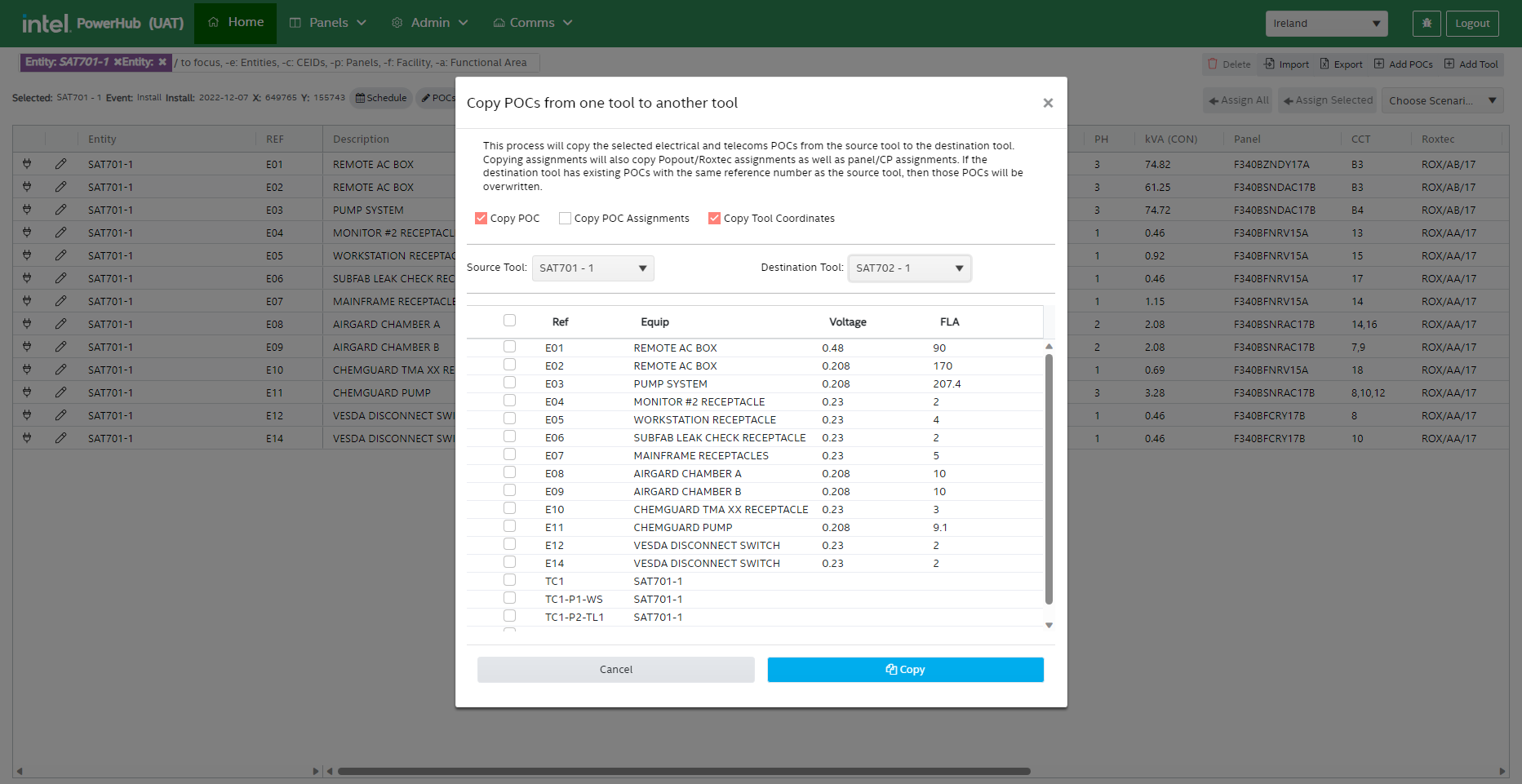Open the Admin menu

click(x=430, y=23)
